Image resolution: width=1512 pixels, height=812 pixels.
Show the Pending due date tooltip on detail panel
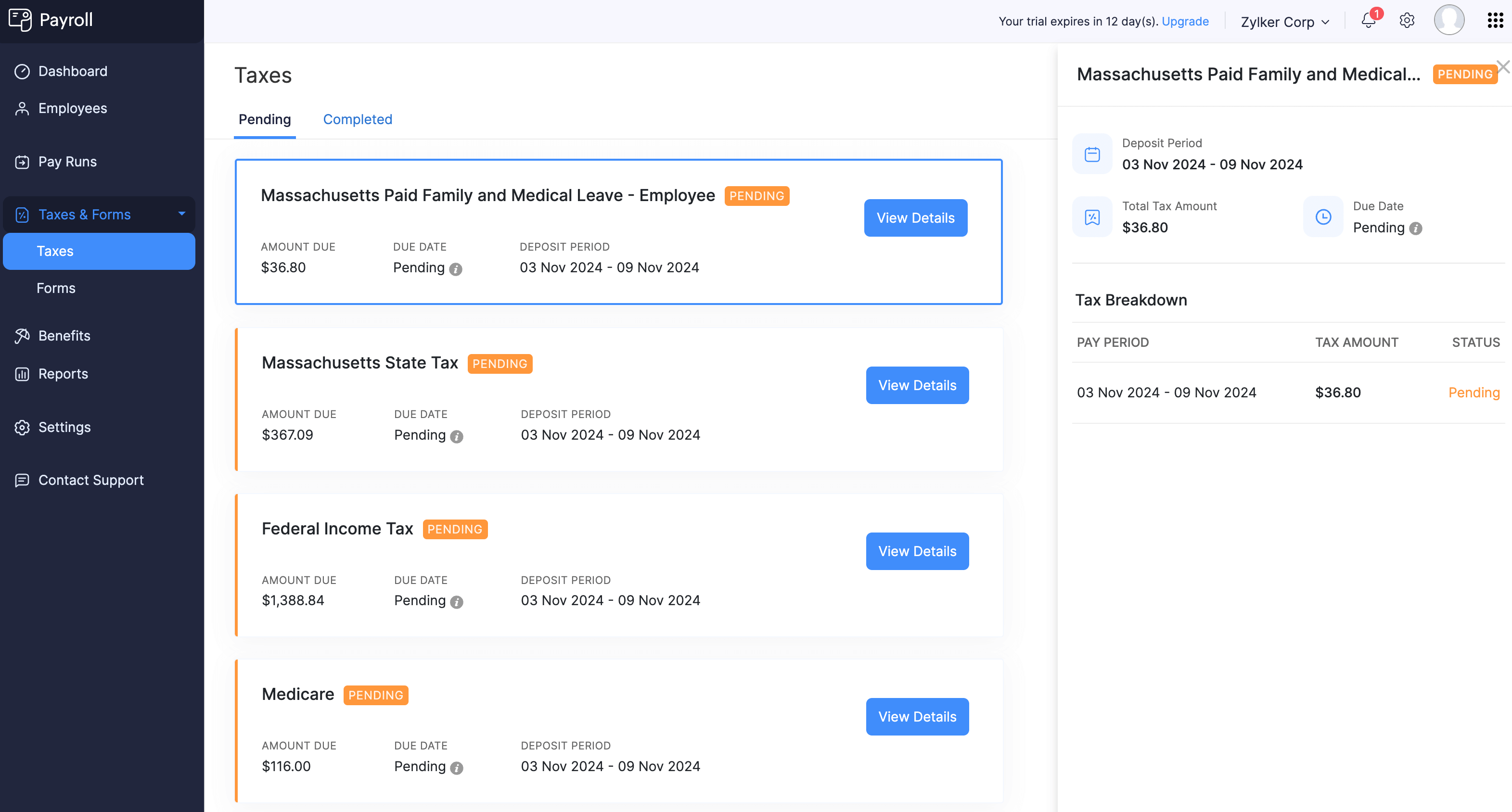(1417, 228)
